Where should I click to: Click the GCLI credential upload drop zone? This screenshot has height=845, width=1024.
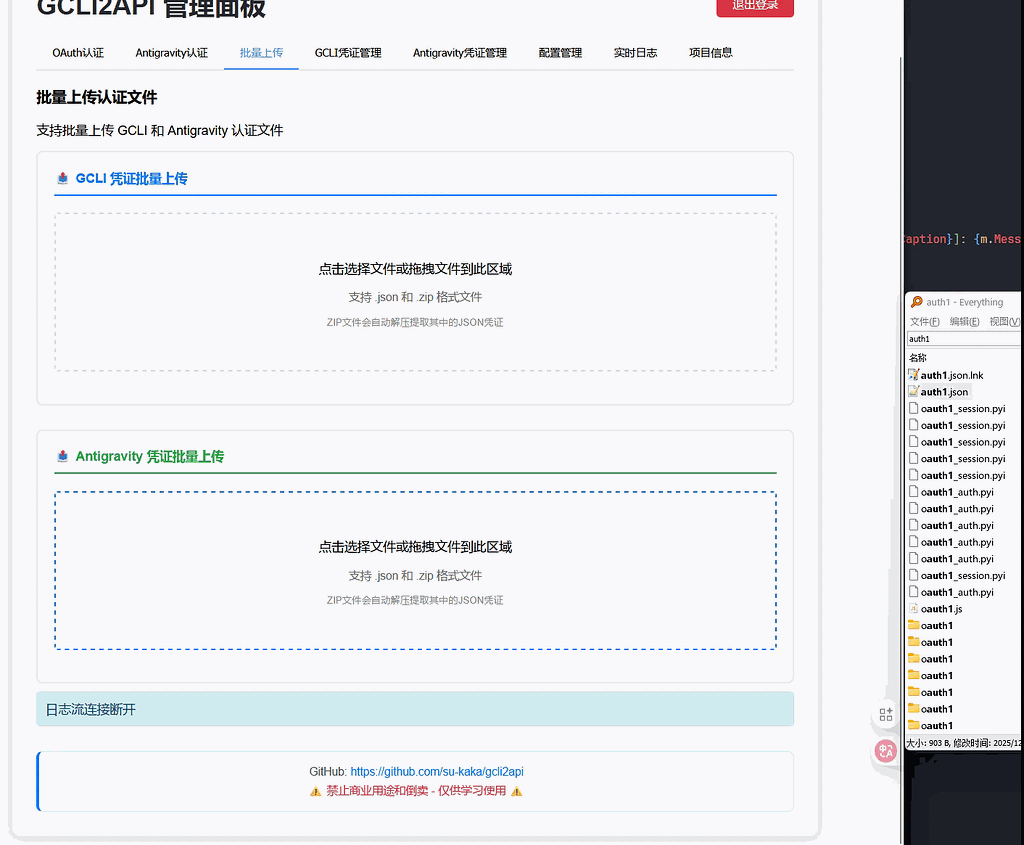coord(415,292)
